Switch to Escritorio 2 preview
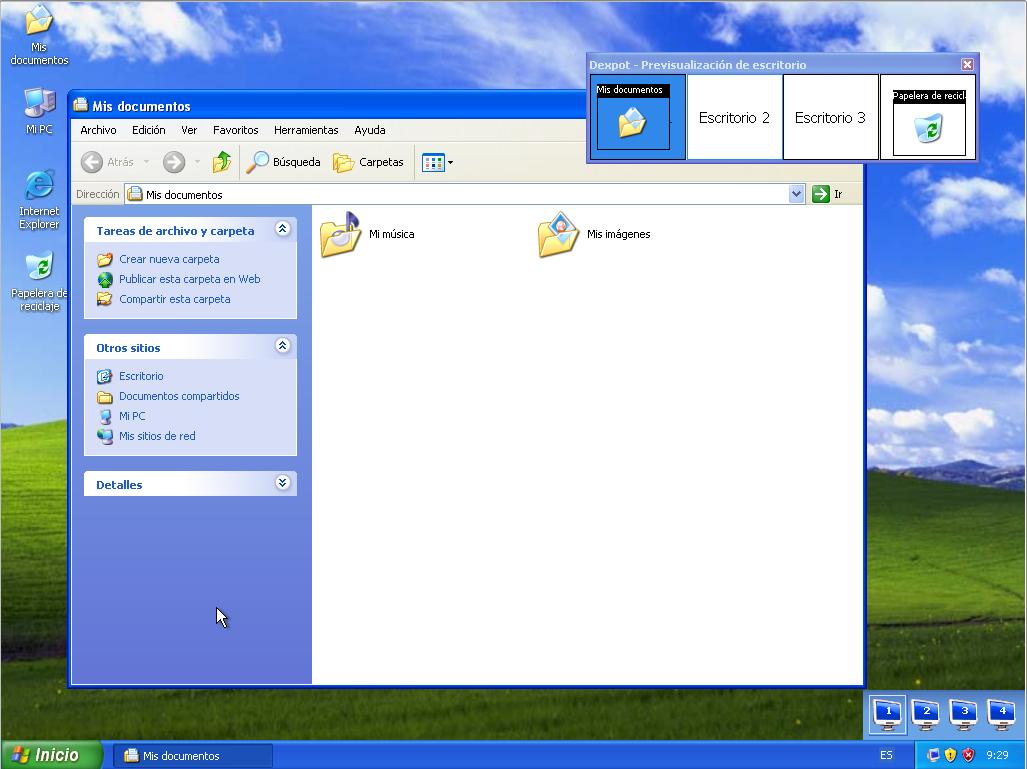 pyautogui.click(x=734, y=117)
